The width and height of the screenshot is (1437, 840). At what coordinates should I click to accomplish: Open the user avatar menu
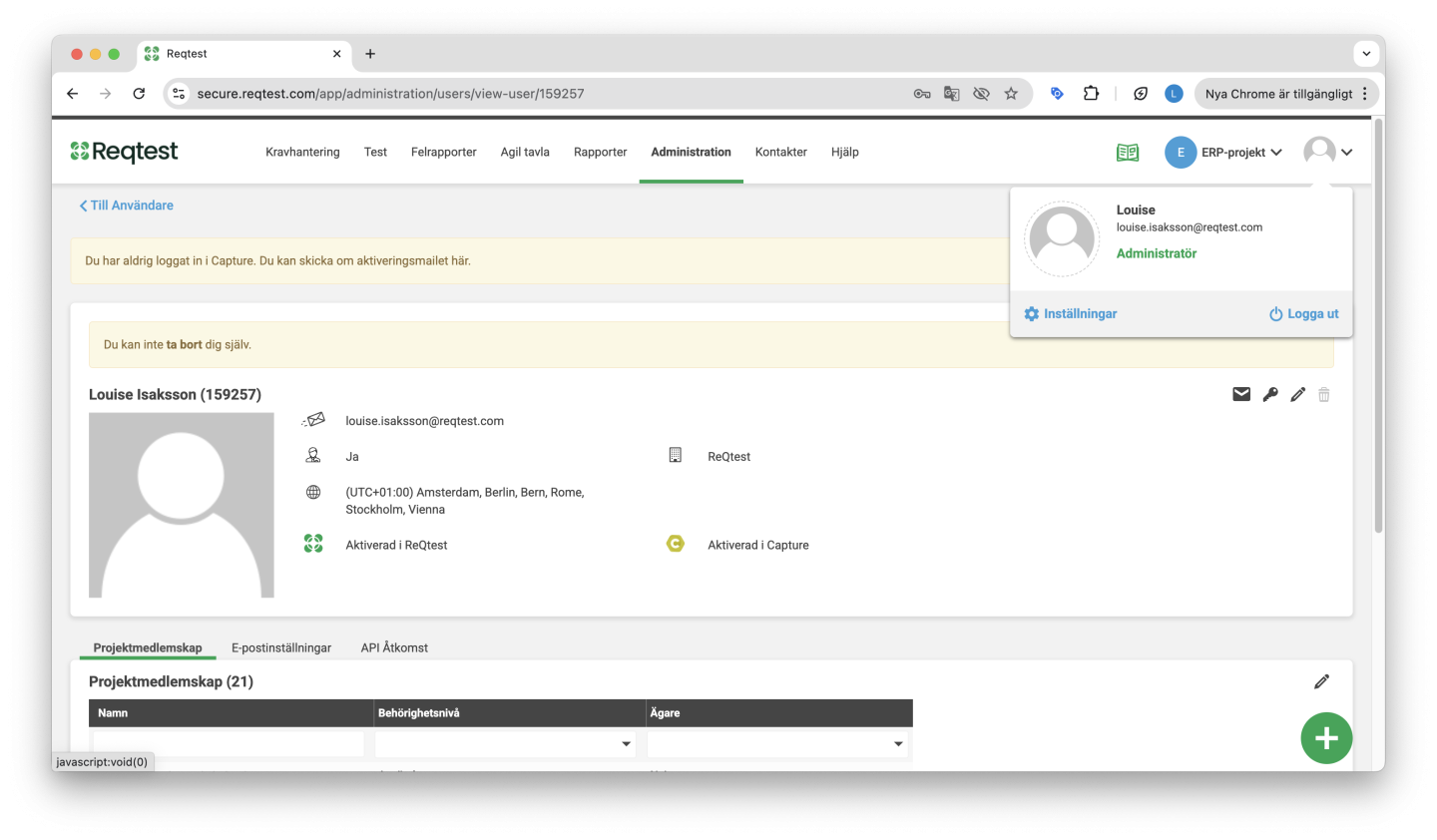(x=1328, y=152)
